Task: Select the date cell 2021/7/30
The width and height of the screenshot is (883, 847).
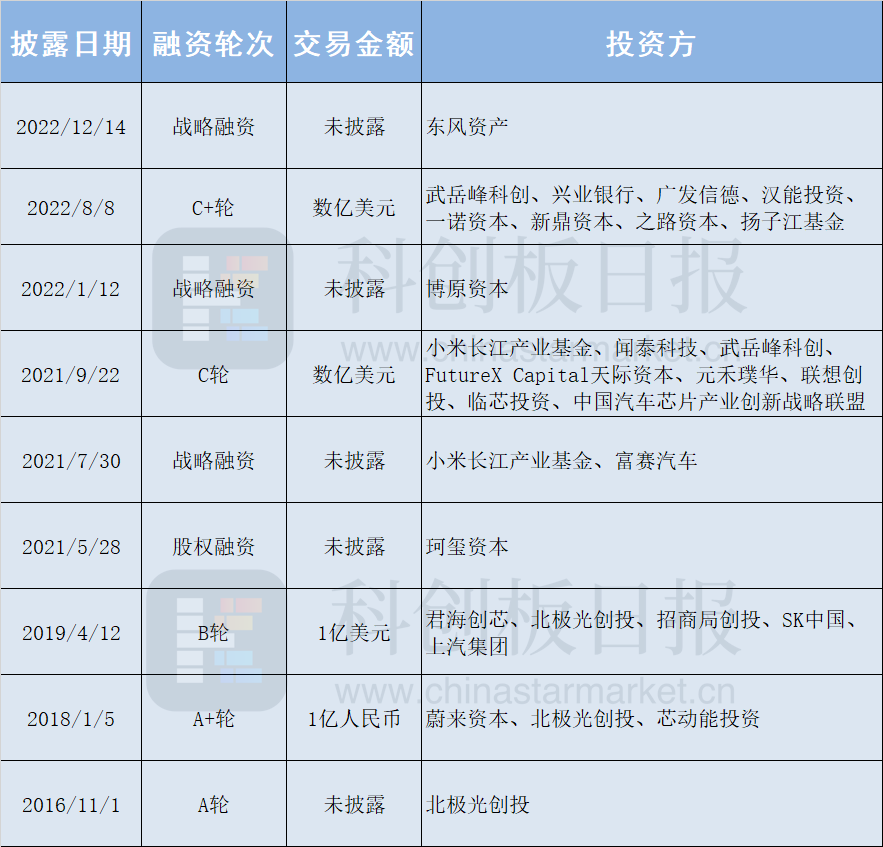Action: [x=71, y=461]
